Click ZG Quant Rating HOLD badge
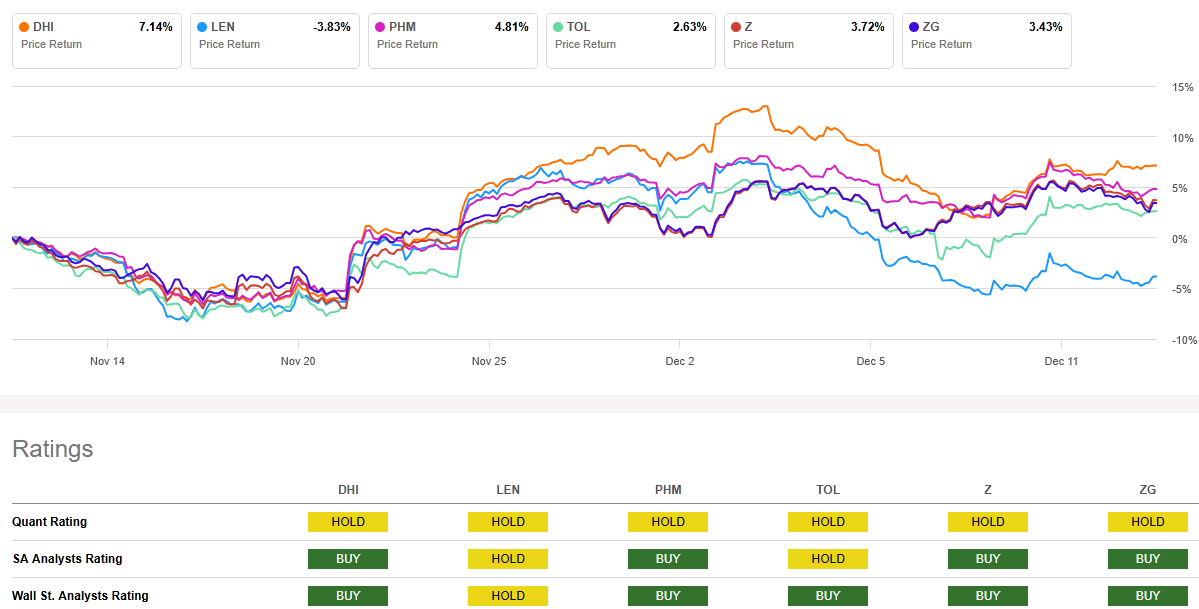The height and width of the screenshot is (609, 1199). [1148, 522]
